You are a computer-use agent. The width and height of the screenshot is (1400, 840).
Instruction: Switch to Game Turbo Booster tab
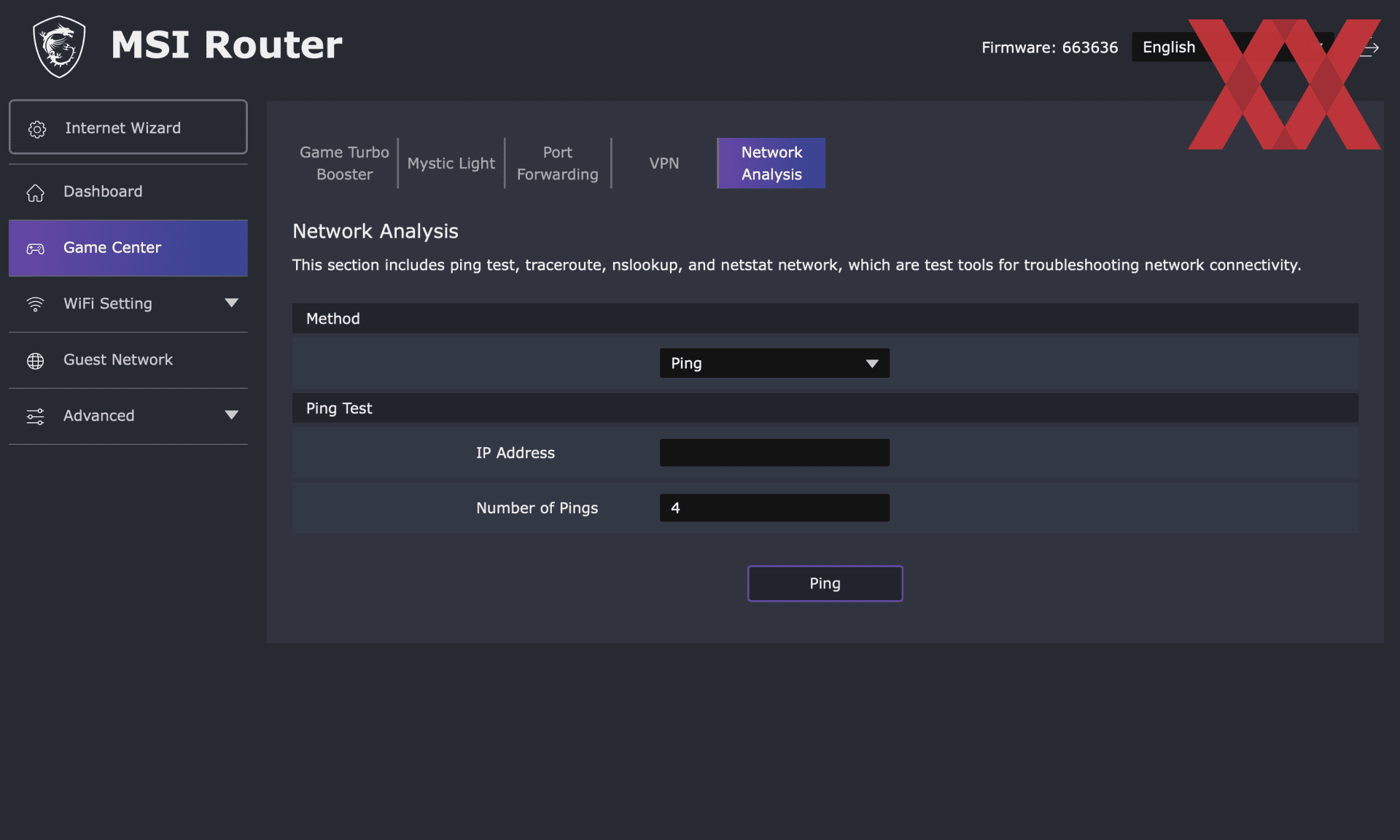point(344,163)
